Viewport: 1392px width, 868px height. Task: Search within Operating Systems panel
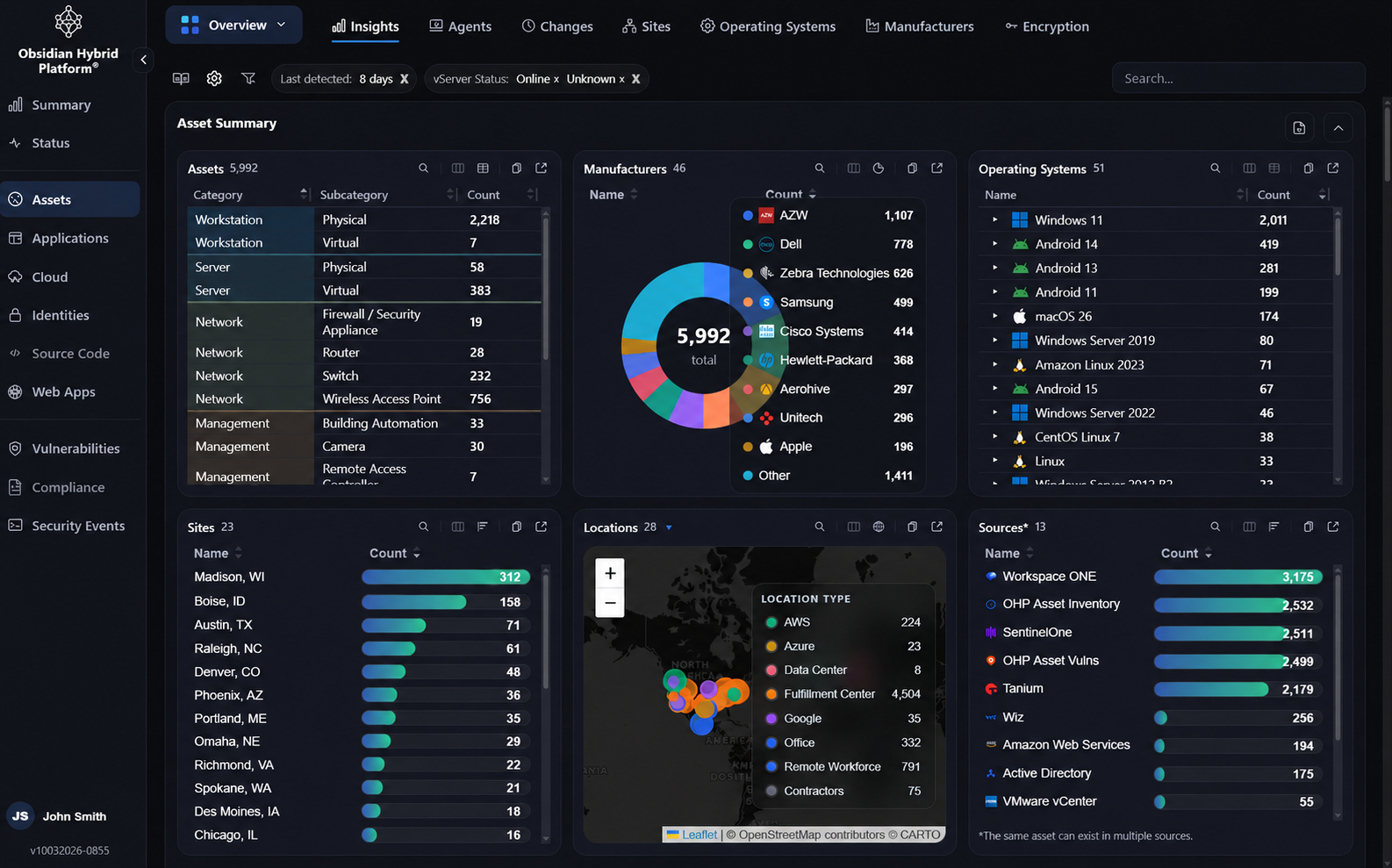tap(1216, 169)
